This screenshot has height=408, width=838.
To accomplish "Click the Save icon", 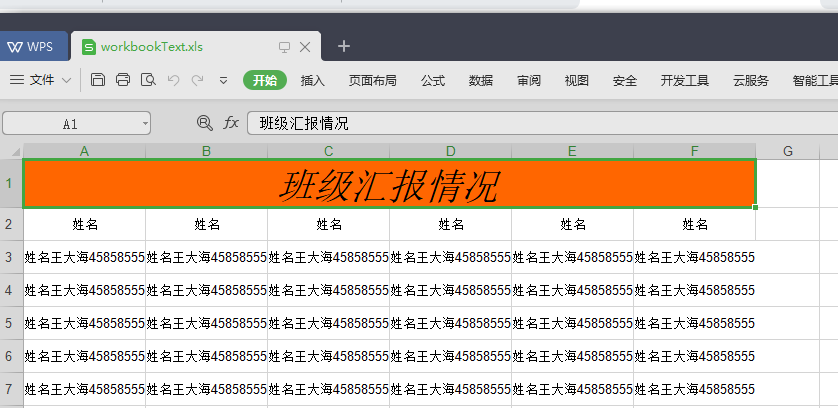I will click(98, 80).
